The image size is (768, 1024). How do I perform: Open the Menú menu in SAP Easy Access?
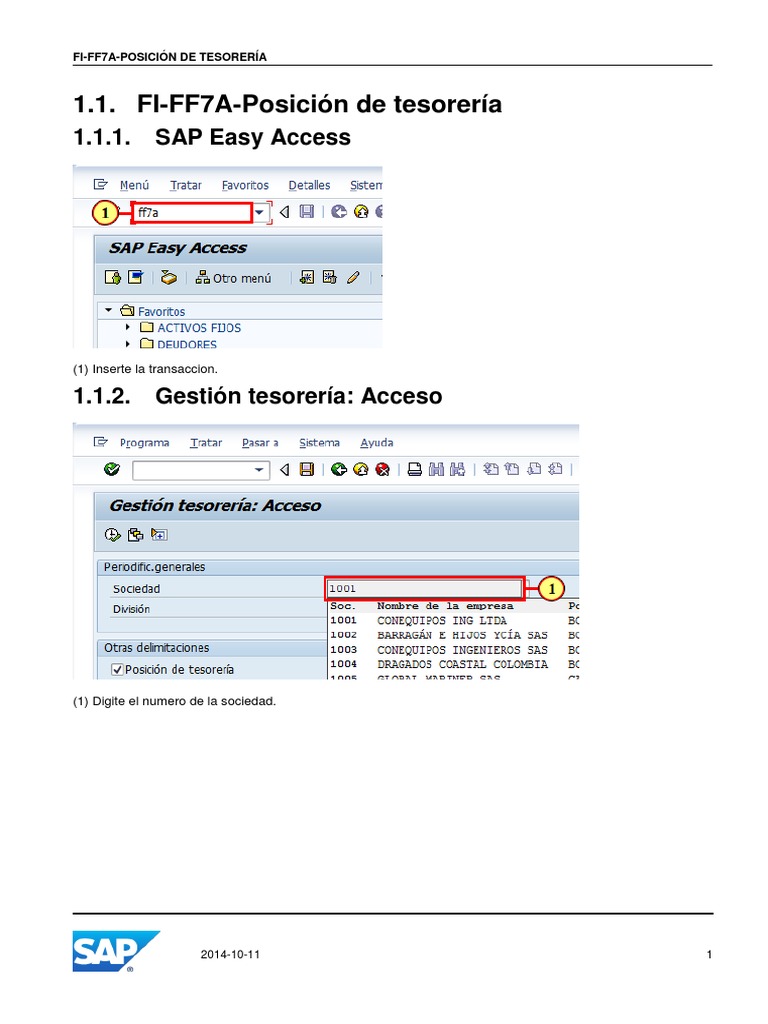135,185
